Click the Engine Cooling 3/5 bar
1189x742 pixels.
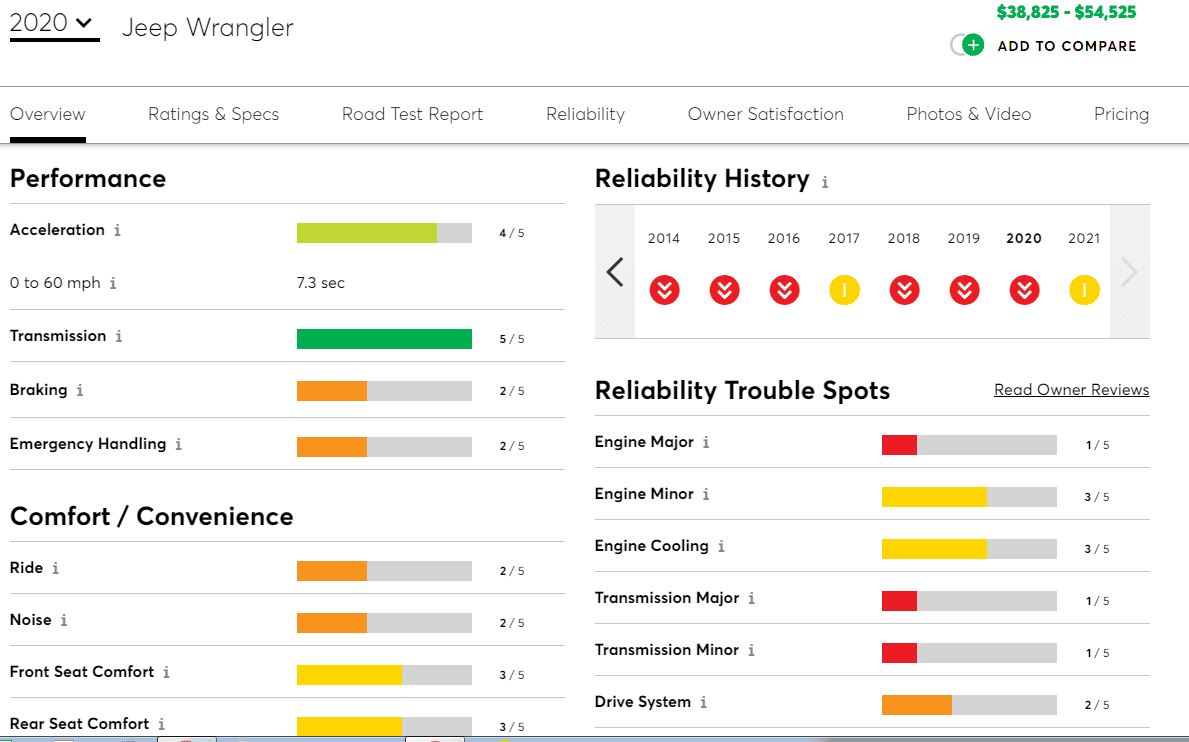coord(969,549)
